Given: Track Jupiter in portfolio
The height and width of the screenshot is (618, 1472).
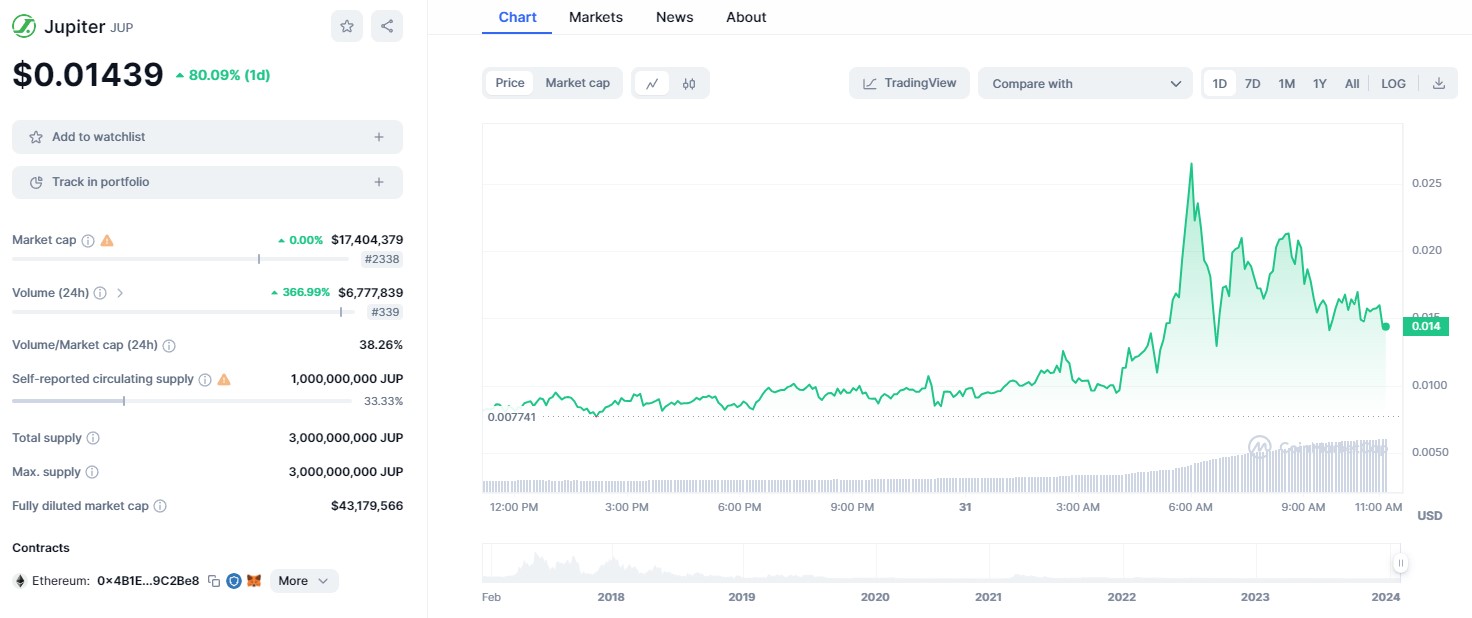Looking at the screenshot, I should pos(207,182).
